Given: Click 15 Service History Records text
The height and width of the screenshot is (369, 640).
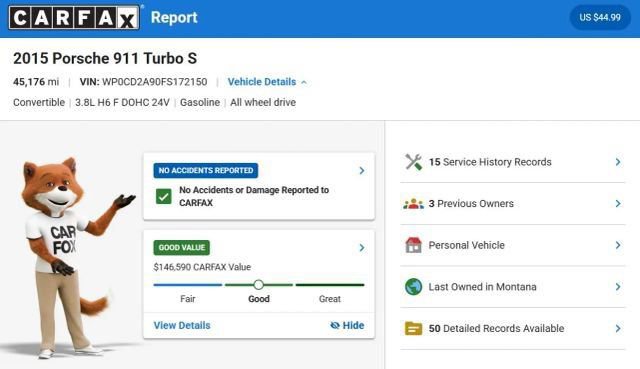Looking at the screenshot, I should tap(490, 162).
